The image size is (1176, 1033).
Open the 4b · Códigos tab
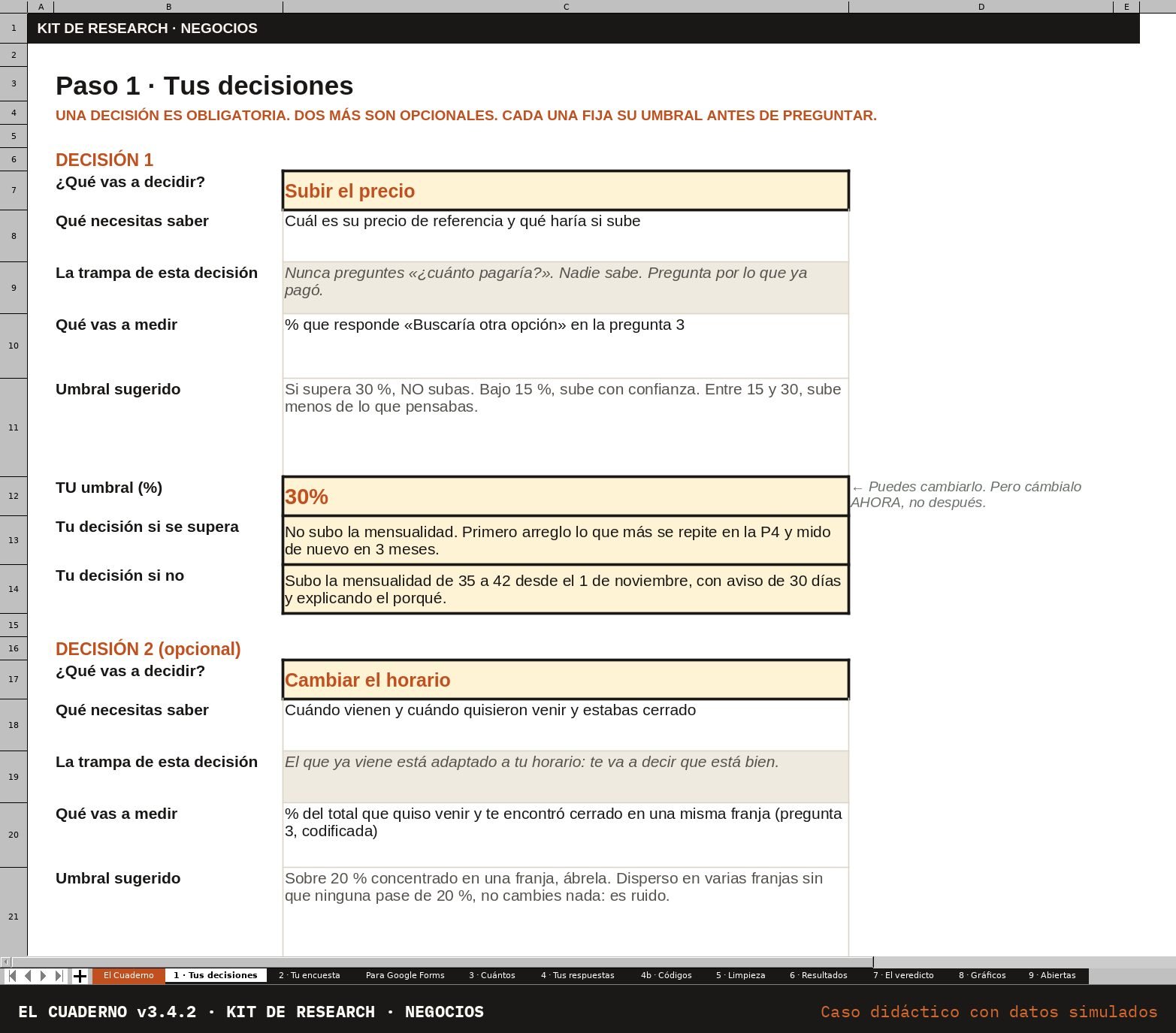667,976
